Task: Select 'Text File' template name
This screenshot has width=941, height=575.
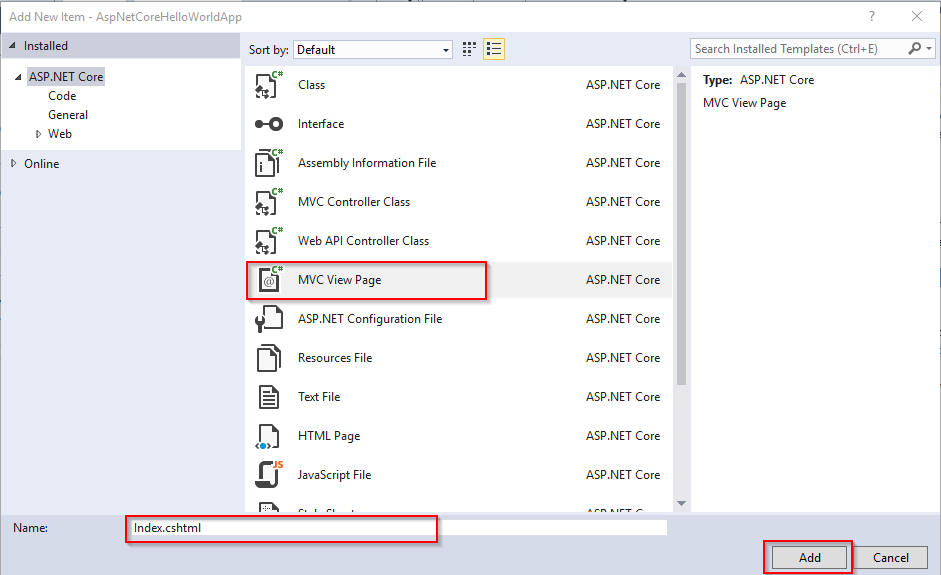Action: coord(319,397)
